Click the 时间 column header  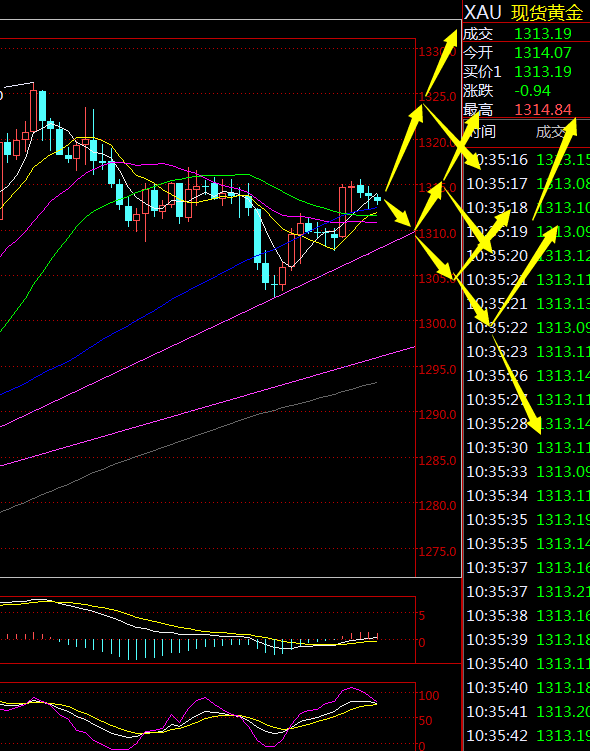(481, 131)
